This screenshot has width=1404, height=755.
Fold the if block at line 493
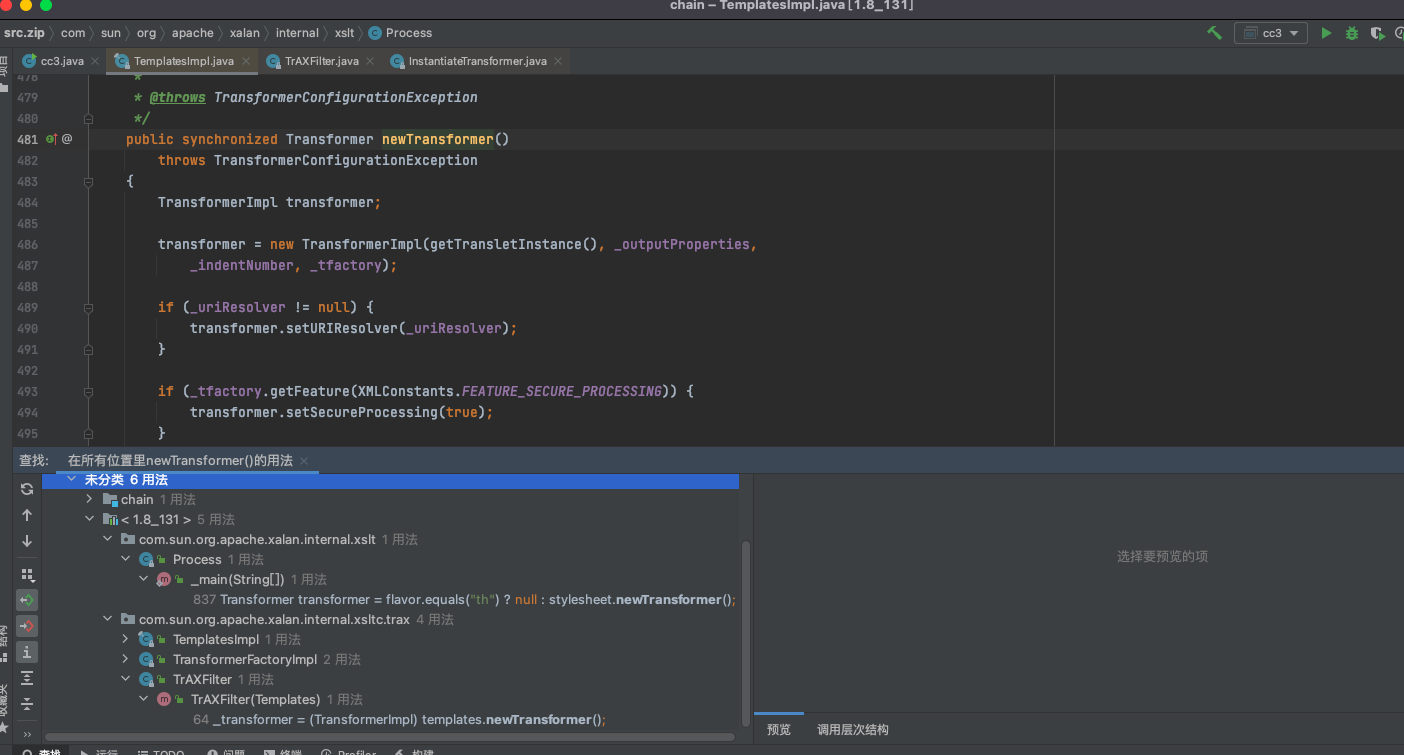88,391
